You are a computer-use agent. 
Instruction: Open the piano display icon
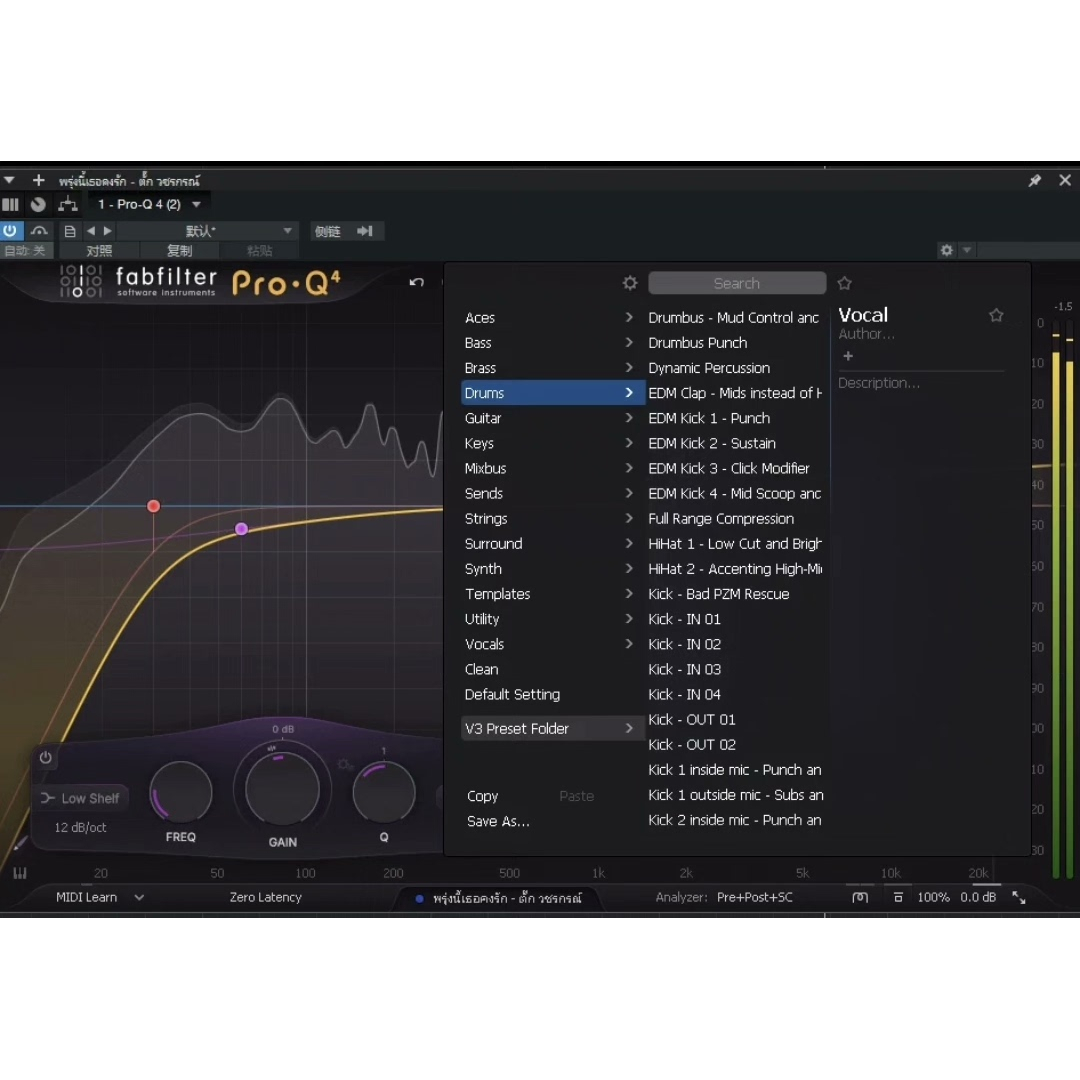(20, 873)
